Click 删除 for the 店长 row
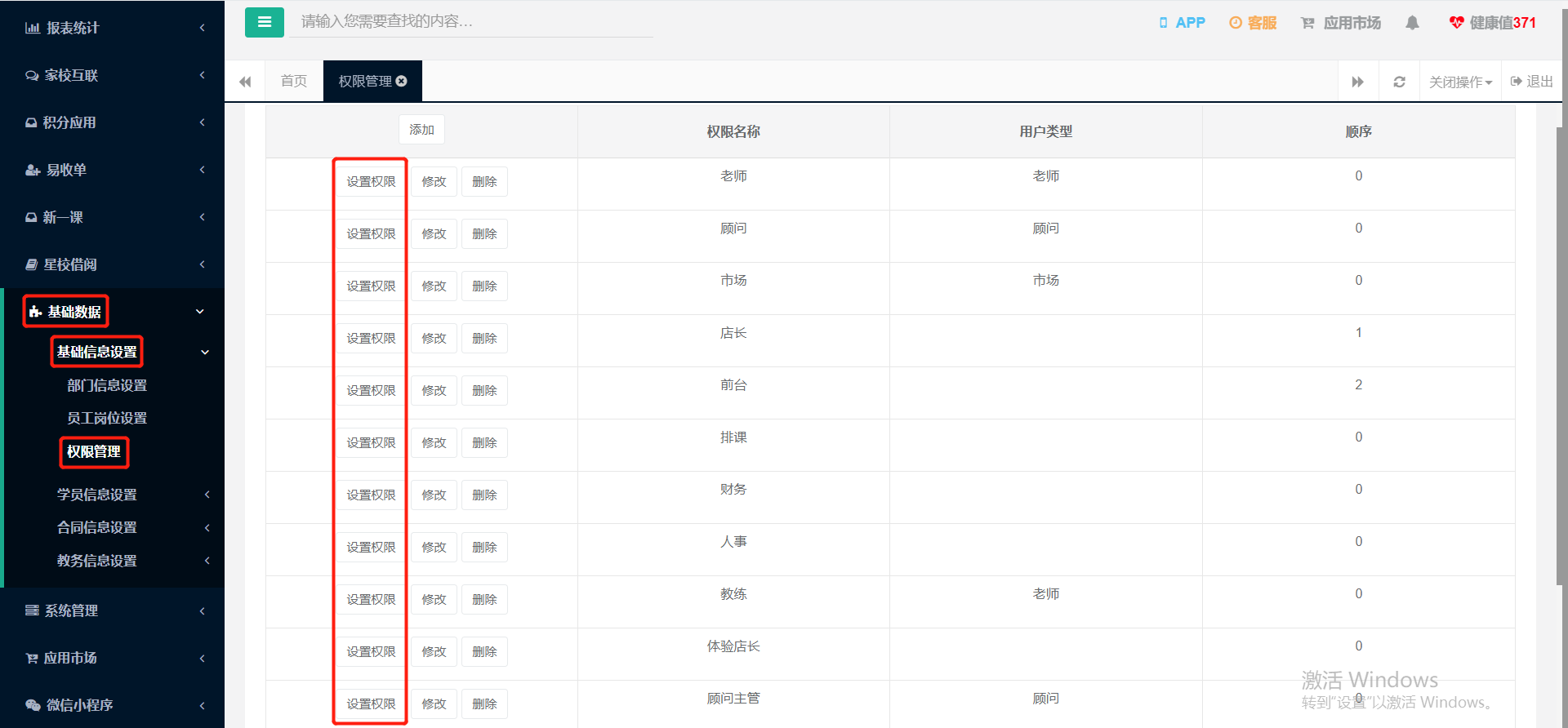This screenshot has height=728, width=1568. [x=484, y=338]
